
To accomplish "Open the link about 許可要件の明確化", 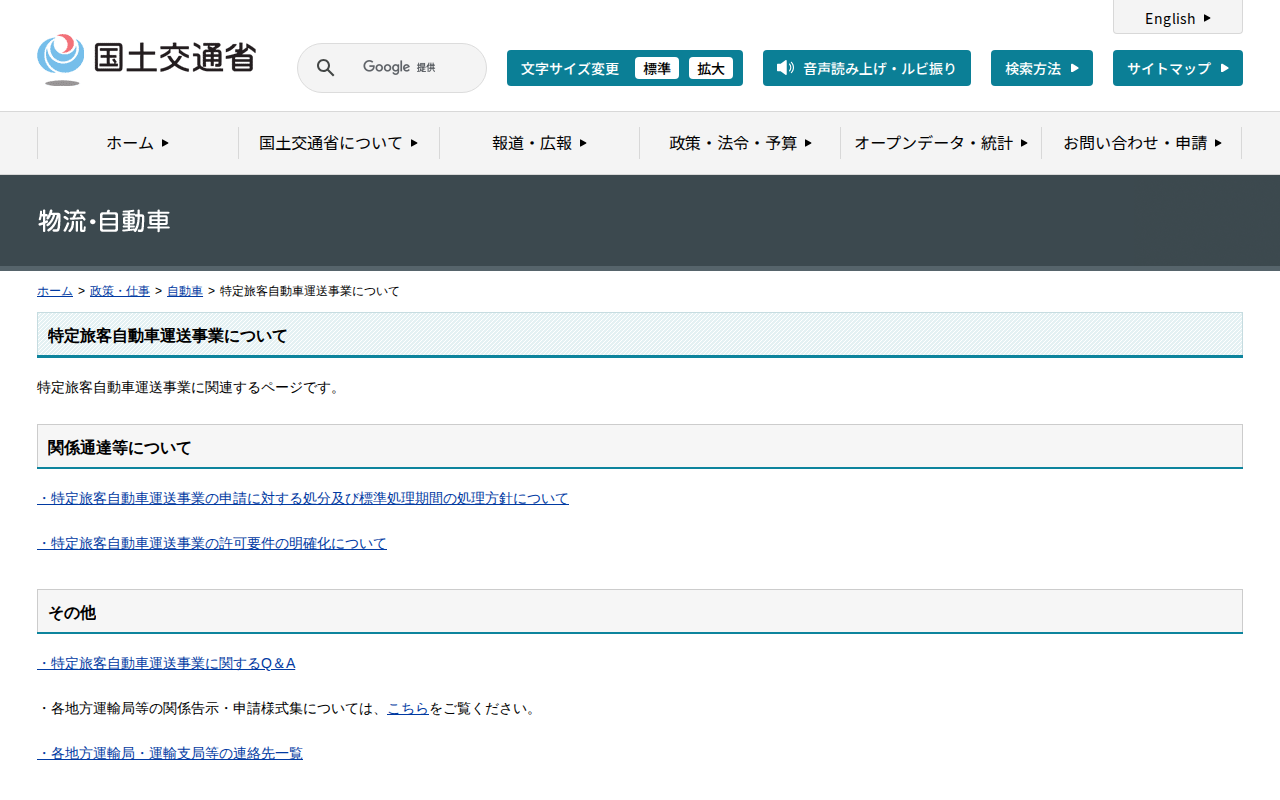I will (x=212, y=543).
